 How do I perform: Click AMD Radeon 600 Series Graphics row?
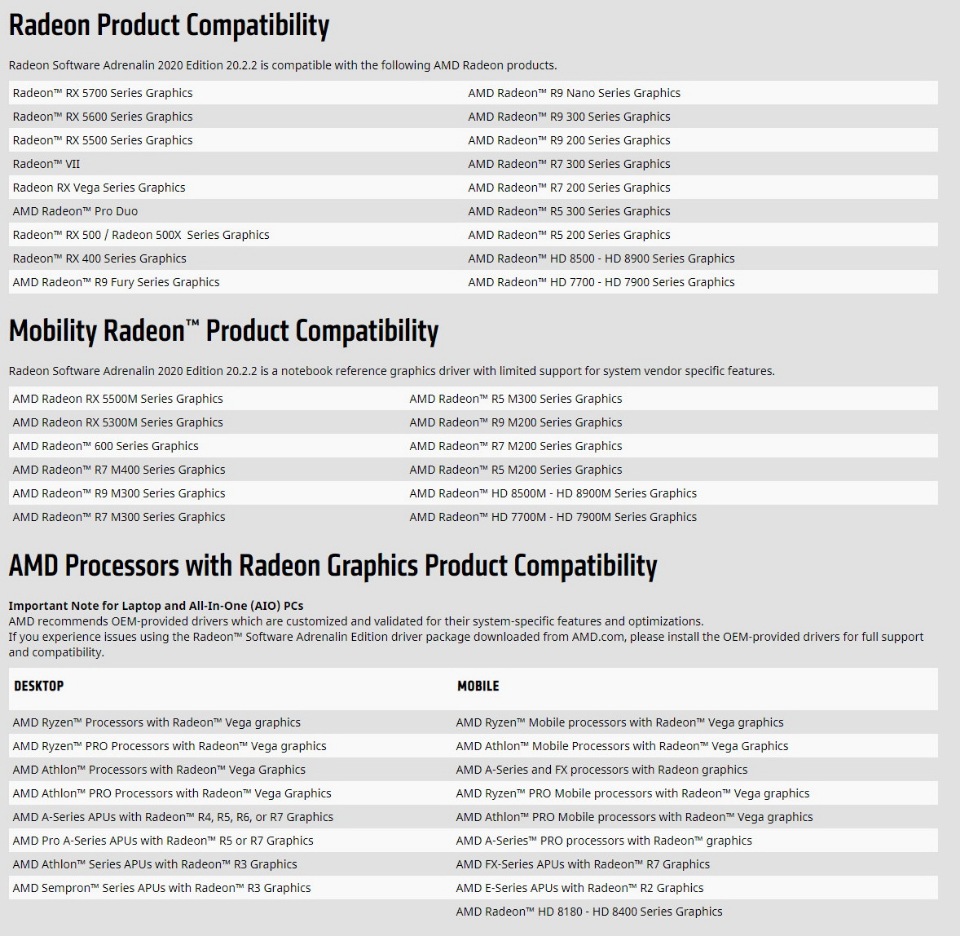105,446
